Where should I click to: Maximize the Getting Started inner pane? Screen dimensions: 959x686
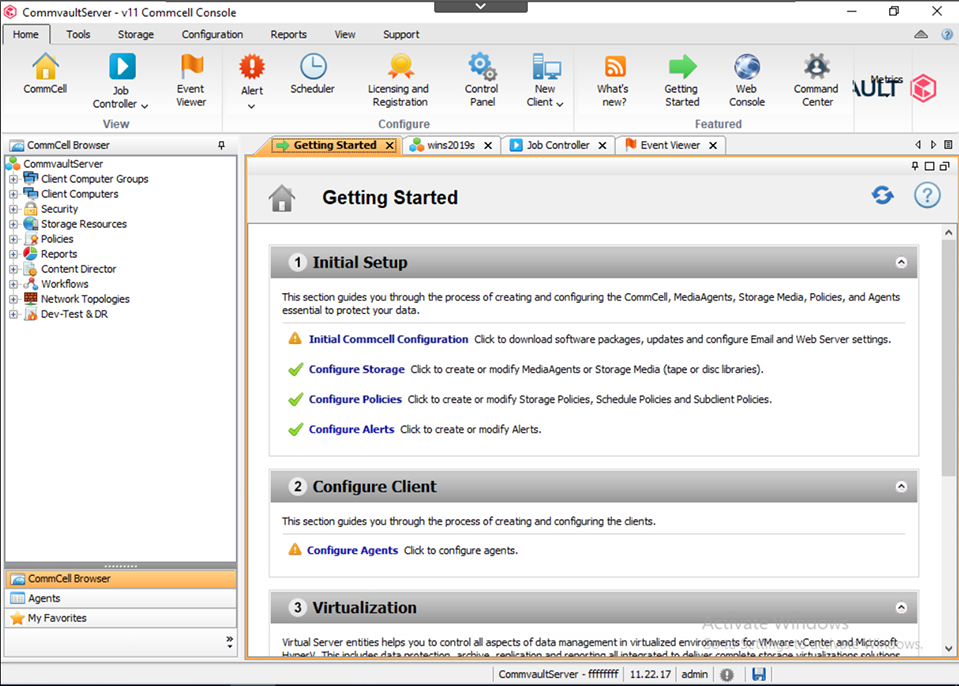(x=930, y=166)
